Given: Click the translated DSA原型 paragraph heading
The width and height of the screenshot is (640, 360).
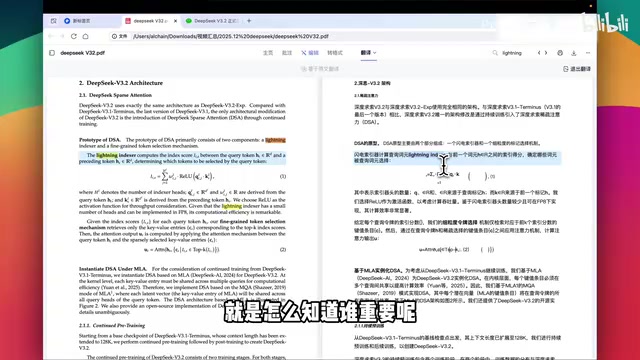Looking at the screenshot, I should (x=366, y=143).
